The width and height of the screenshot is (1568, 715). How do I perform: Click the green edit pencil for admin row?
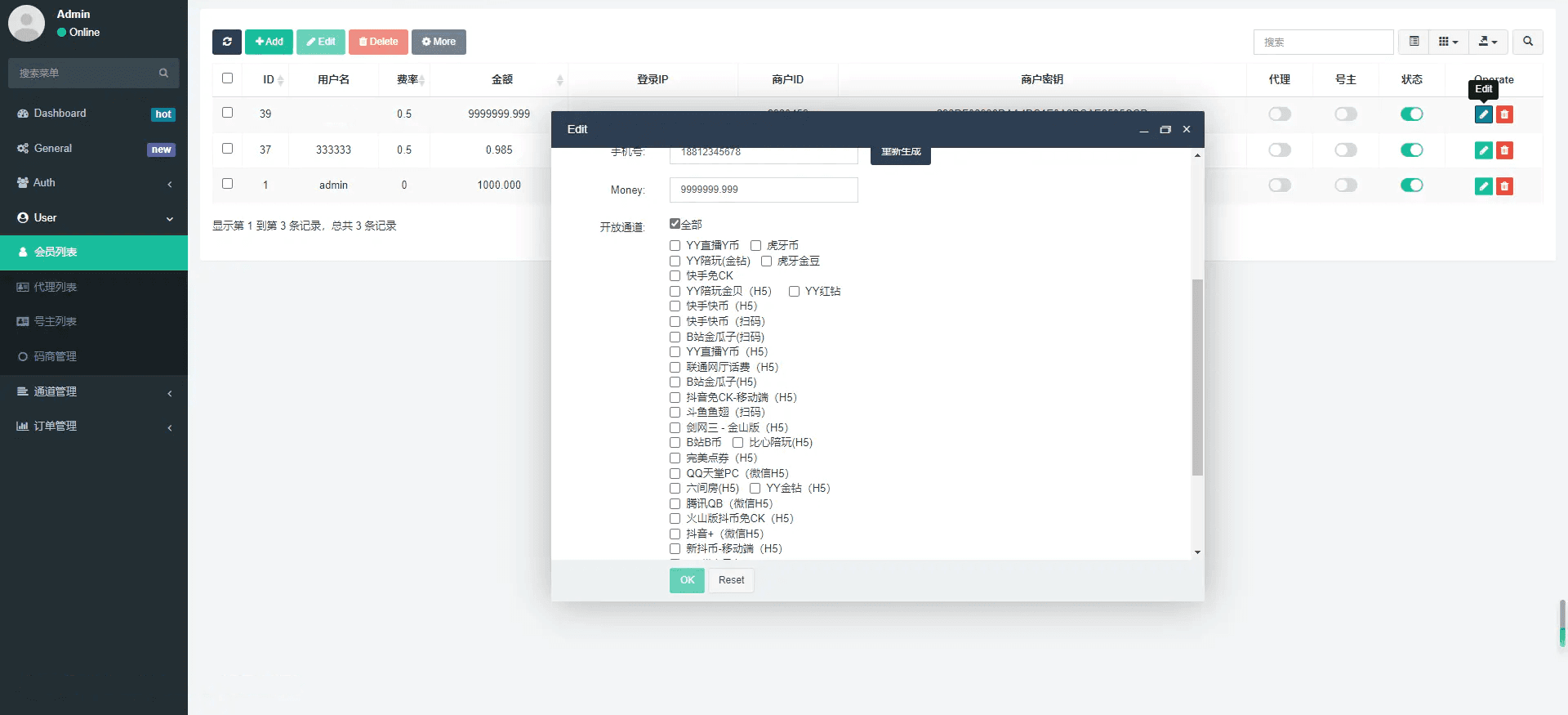point(1483,186)
